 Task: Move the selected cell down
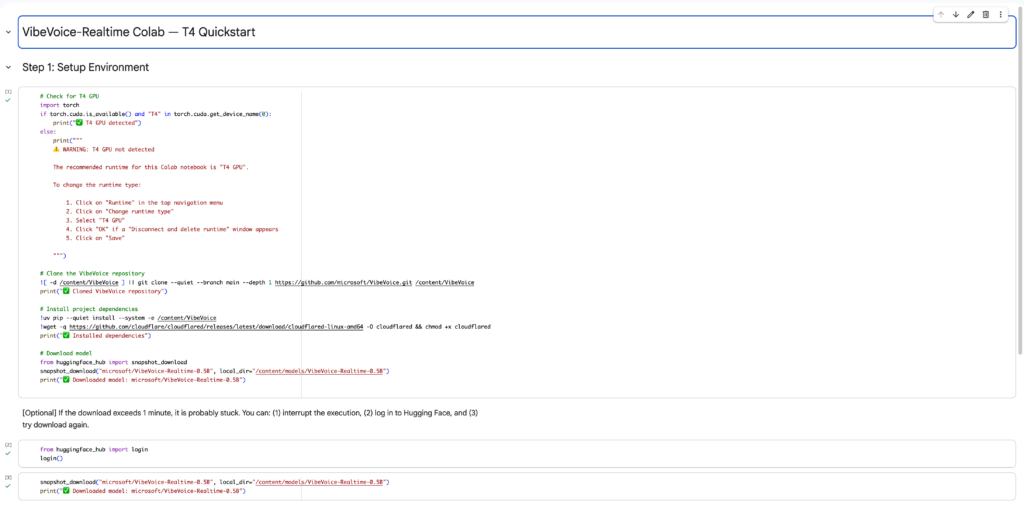click(955, 14)
